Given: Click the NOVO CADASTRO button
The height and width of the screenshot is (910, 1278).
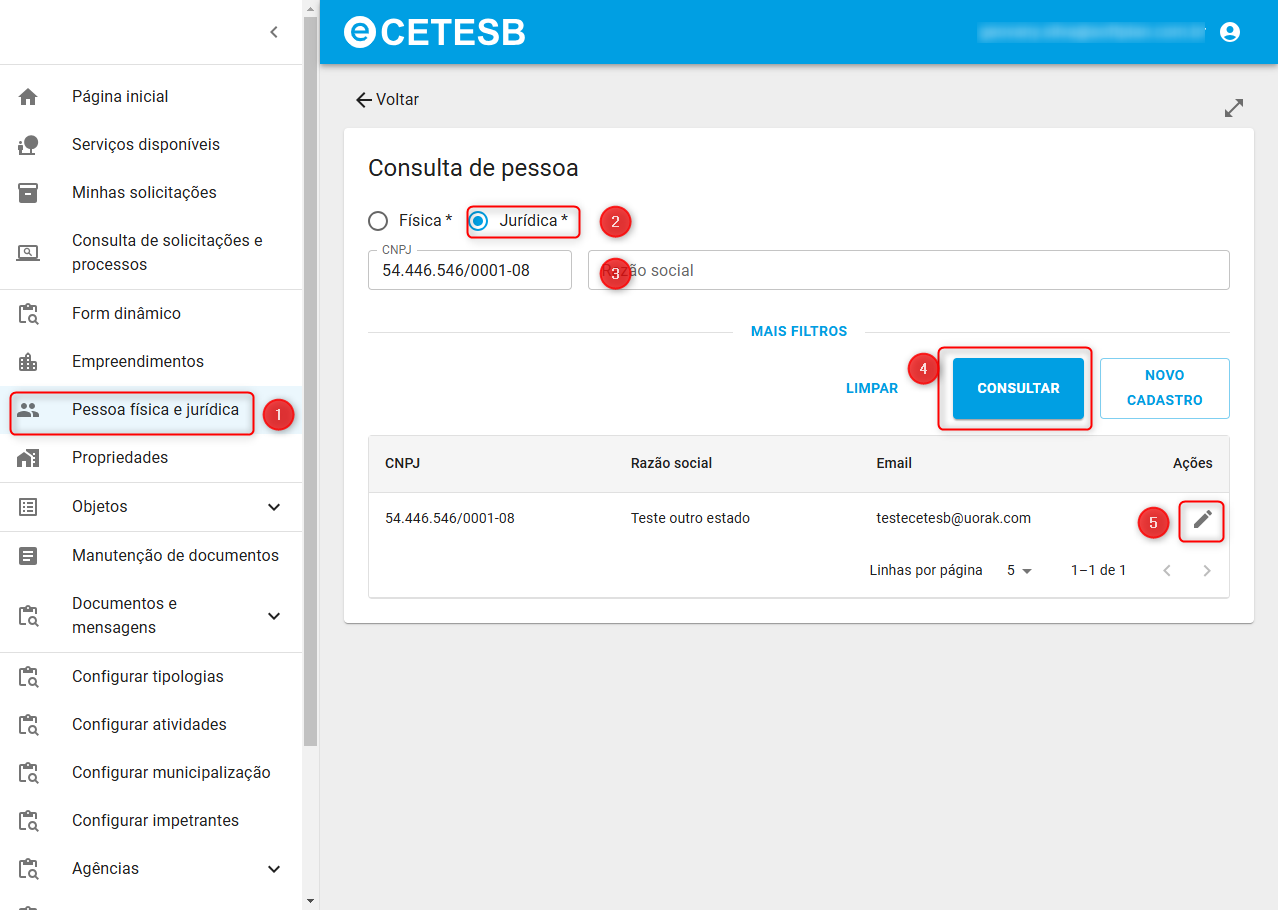Looking at the screenshot, I should pos(1165,389).
